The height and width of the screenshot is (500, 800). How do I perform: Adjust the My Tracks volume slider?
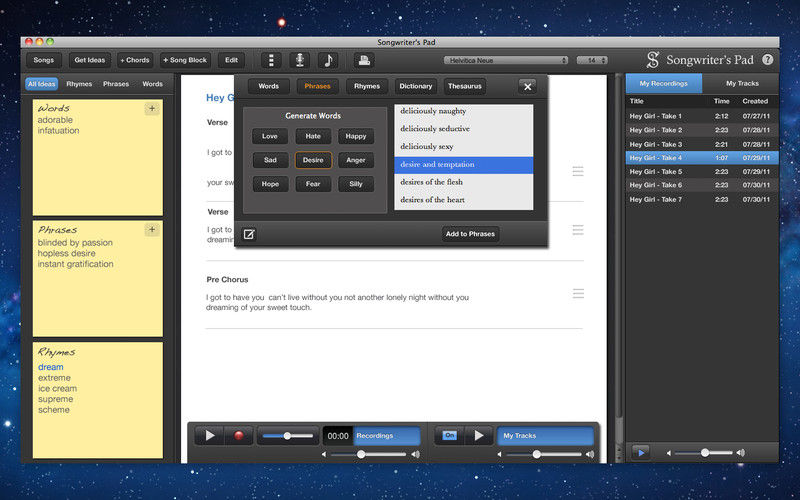[543, 454]
